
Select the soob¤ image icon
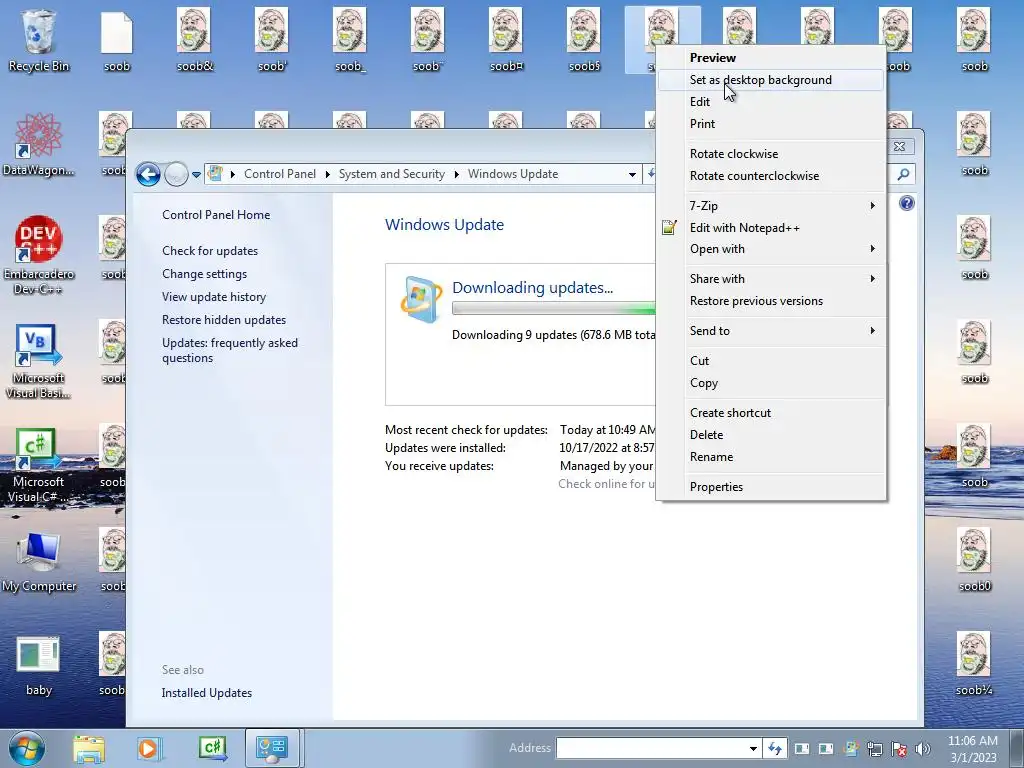[x=506, y=40]
